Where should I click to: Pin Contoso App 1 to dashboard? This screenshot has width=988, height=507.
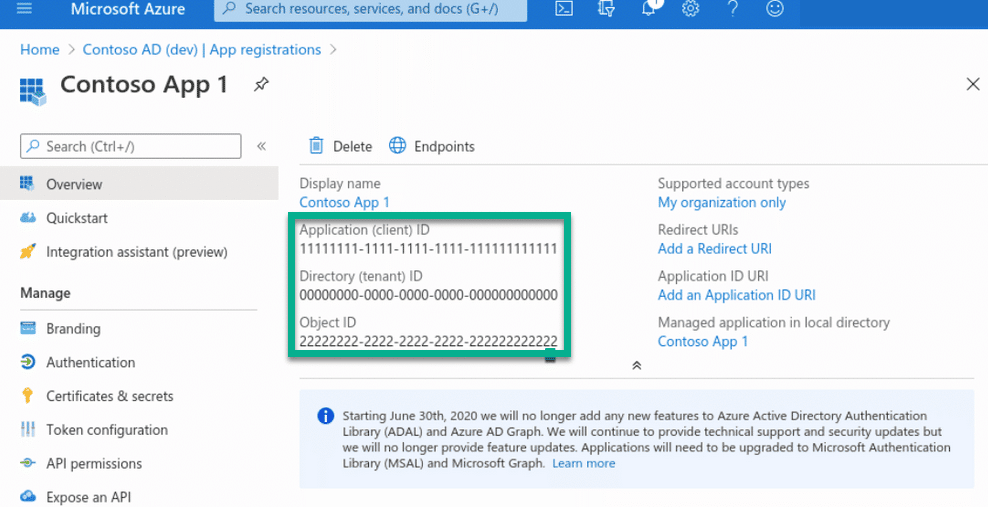pyautogui.click(x=261, y=84)
